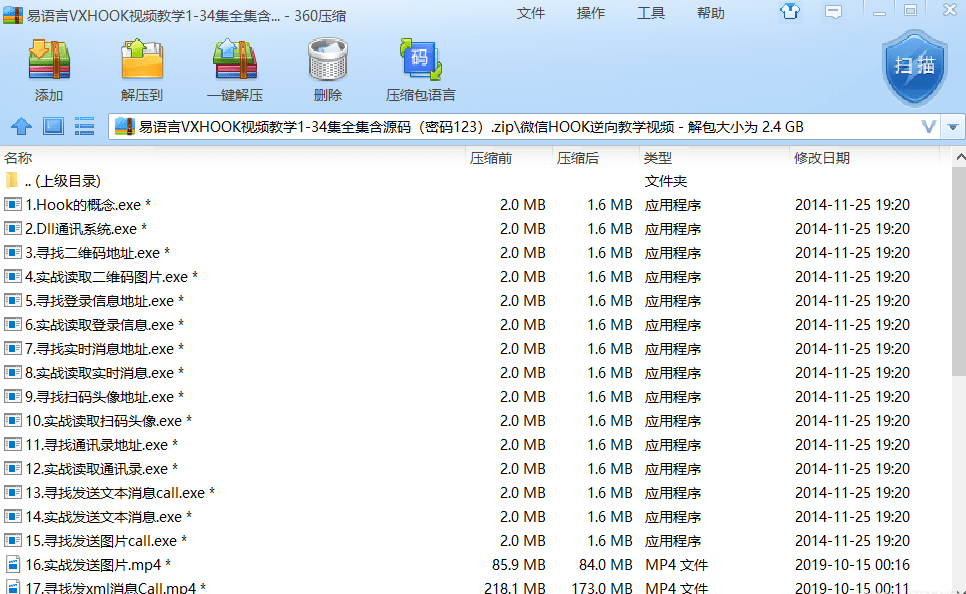Open the 帮助 (Help) menu
966x594 pixels.
(710, 13)
